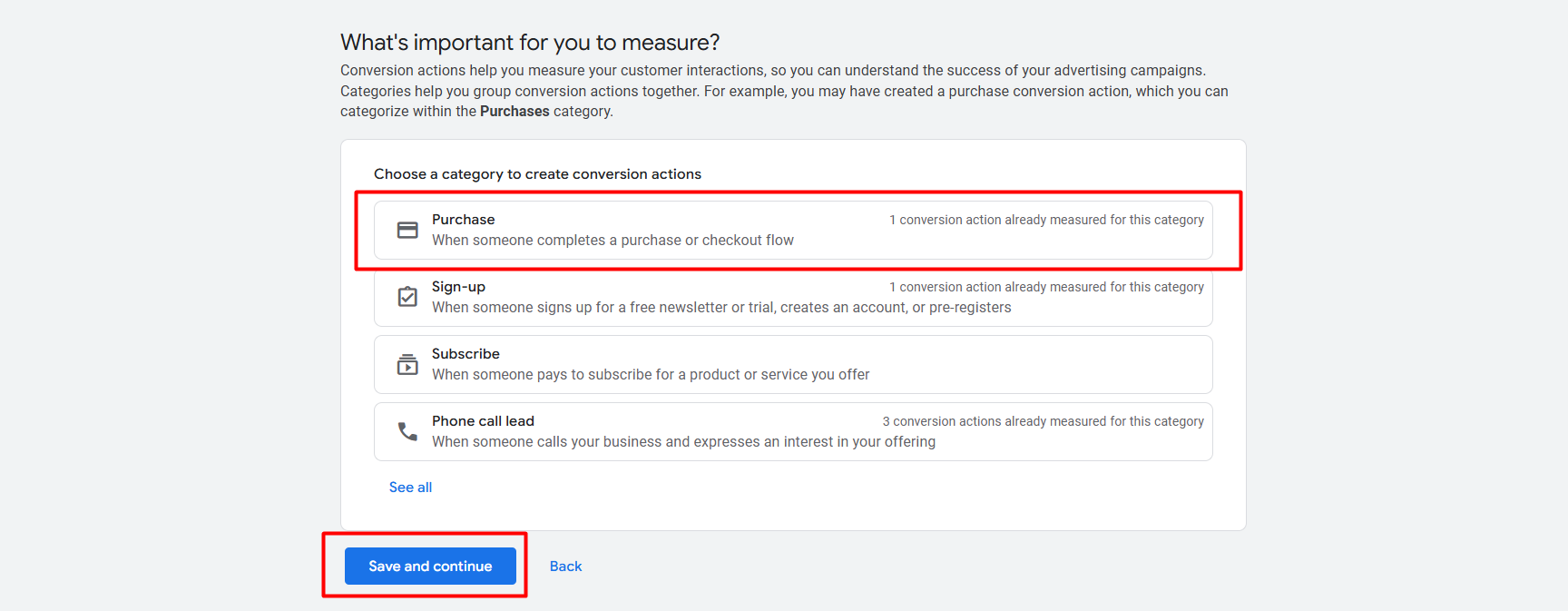Click 'Choose a category to create conversion actions' label
Viewport: 1568px width, 611px height.
point(537,174)
